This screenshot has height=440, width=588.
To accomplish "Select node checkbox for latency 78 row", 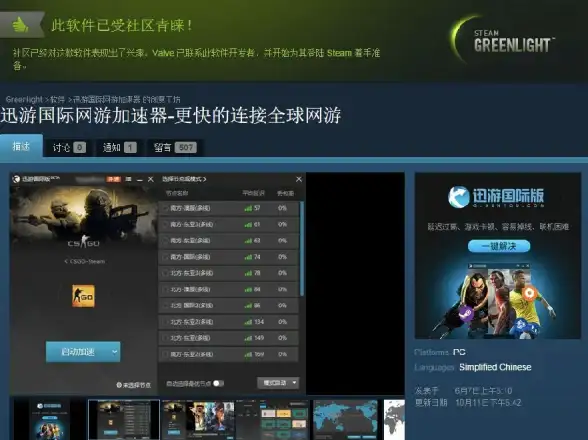I will 165,273.
